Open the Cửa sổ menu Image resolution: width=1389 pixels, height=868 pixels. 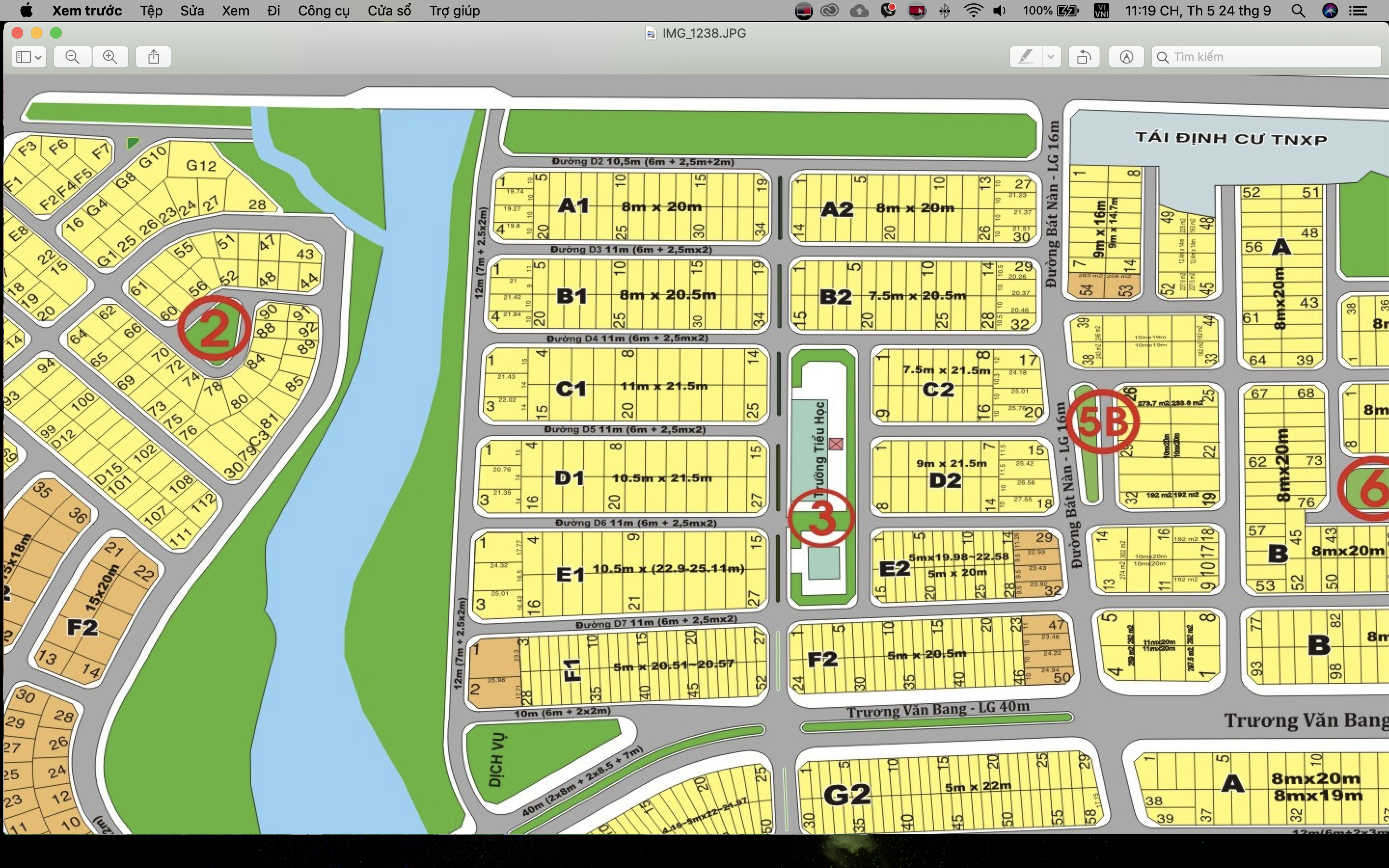click(389, 10)
